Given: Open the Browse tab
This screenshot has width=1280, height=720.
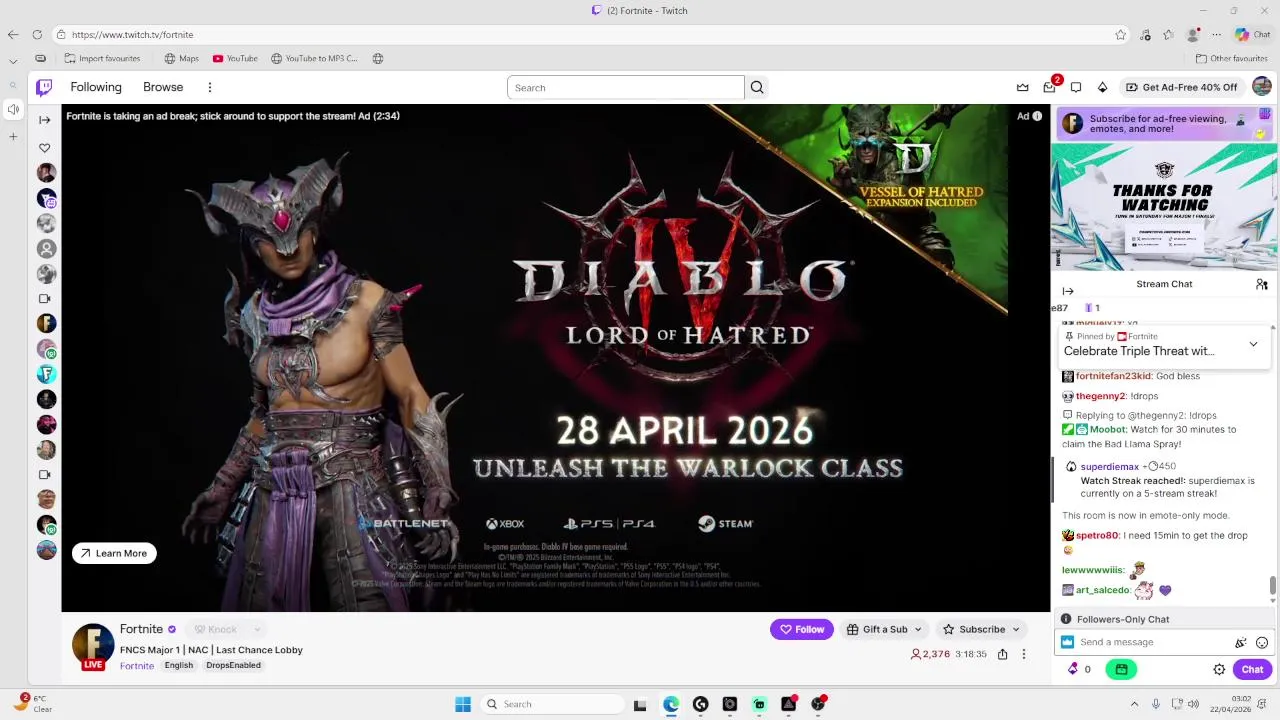Looking at the screenshot, I should click(163, 87).
